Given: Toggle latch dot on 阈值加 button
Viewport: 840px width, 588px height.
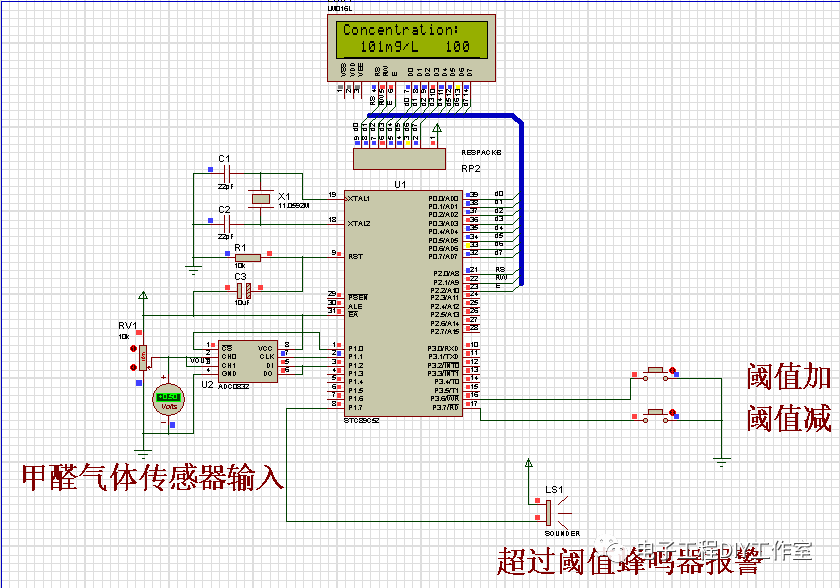Looking at the screenshot, I should [672, 370].
